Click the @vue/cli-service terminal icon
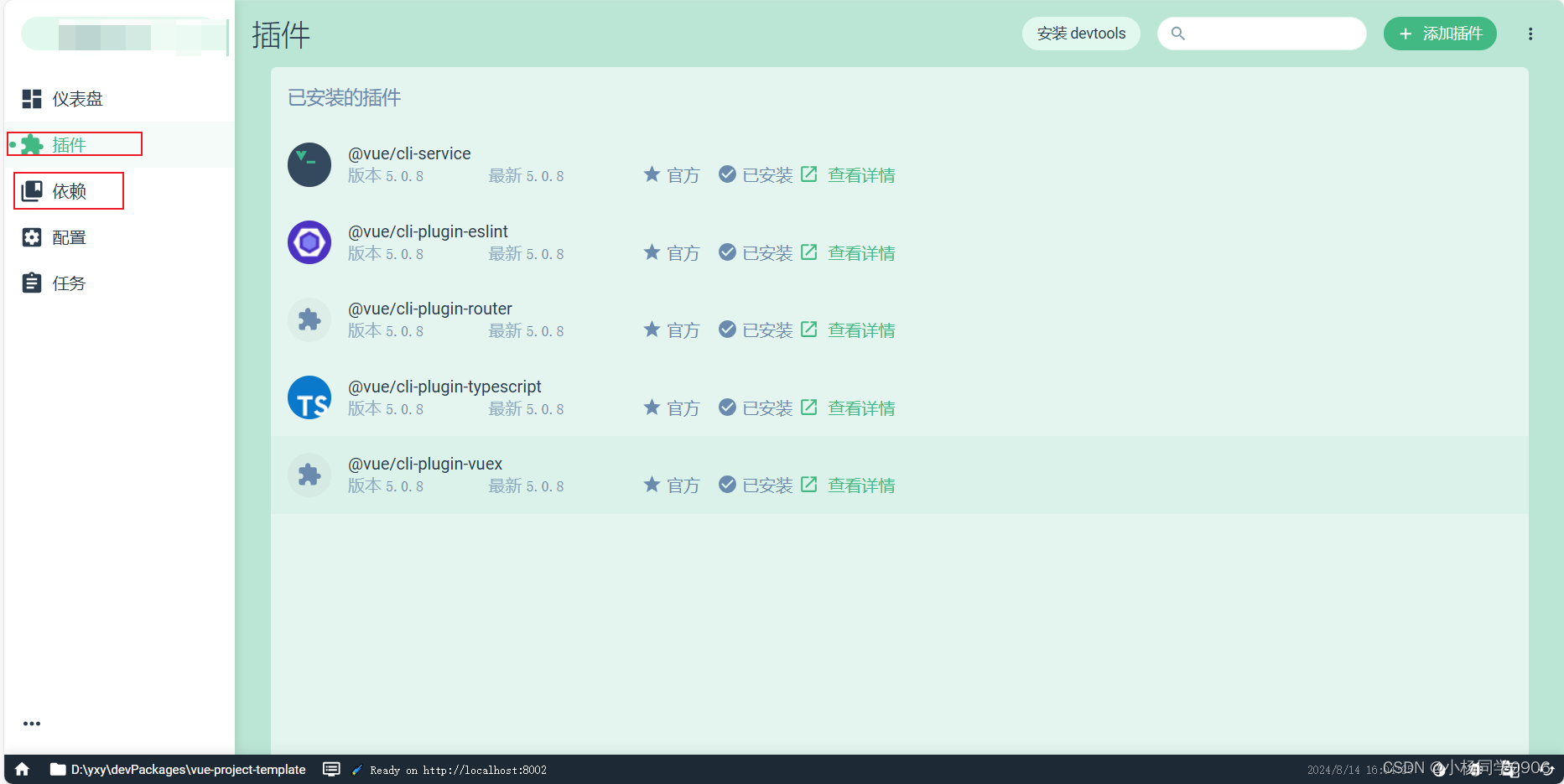The width and height of the screenshot is (1564, 784). [309, 164]
